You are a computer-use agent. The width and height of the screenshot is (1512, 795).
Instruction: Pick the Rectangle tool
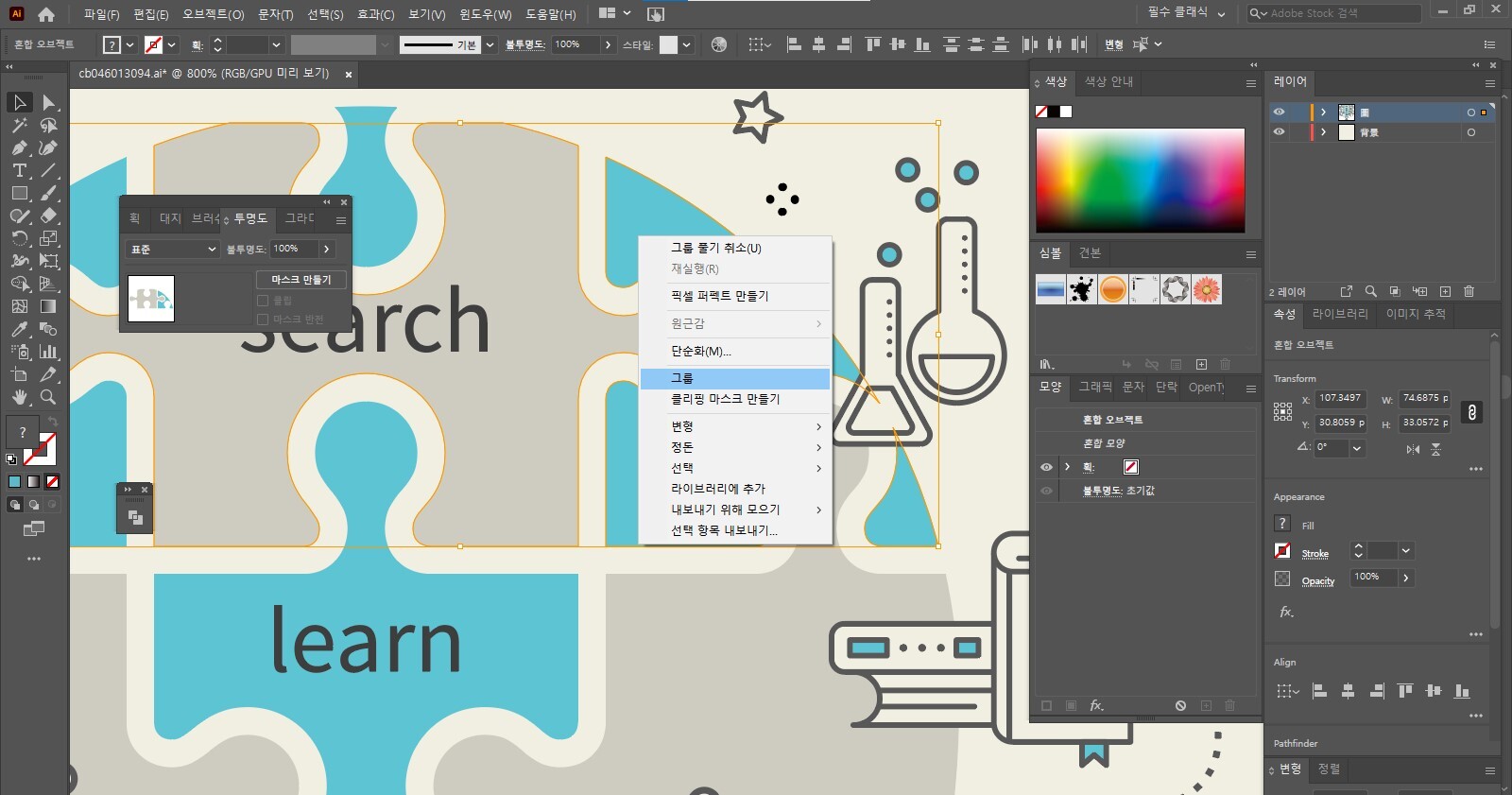click(19, 193)
